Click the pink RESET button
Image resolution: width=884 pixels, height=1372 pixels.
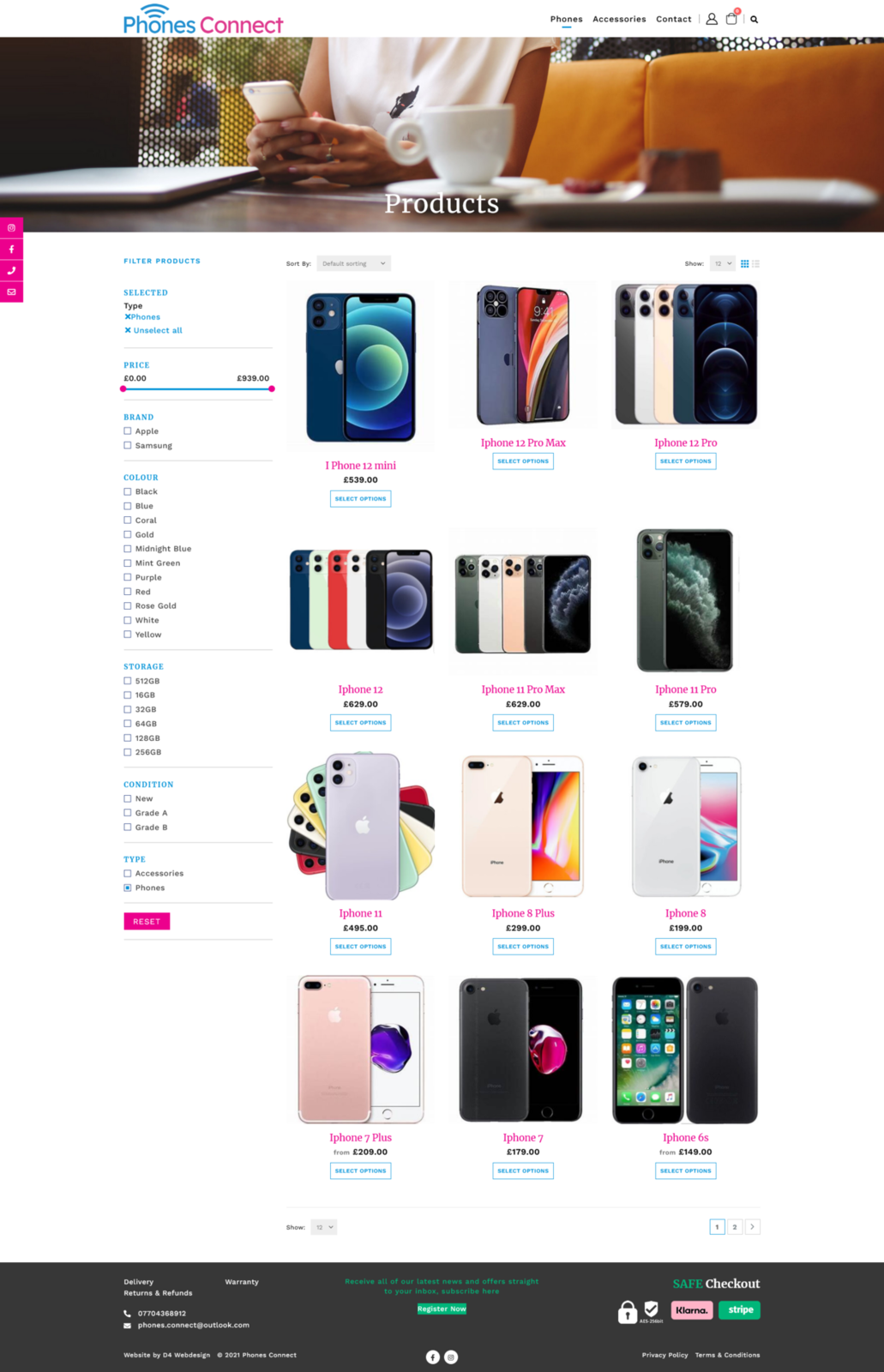pyautogui.click(x=147, y=921)
